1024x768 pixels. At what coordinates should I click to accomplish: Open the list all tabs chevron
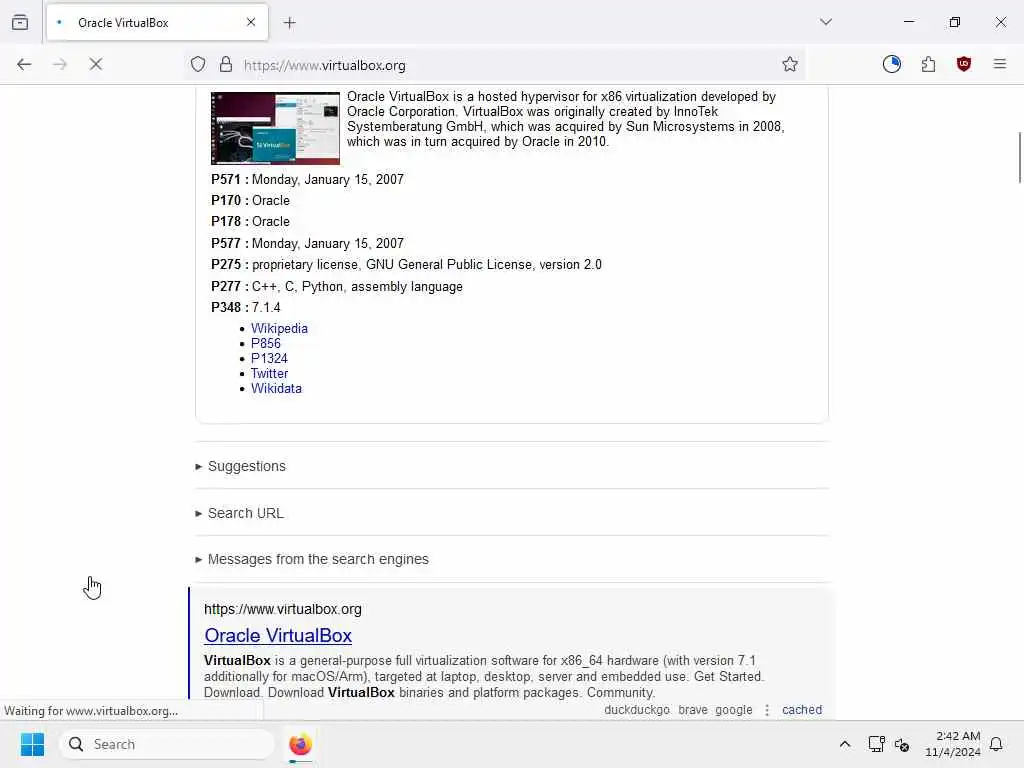[x=825, y=22]
